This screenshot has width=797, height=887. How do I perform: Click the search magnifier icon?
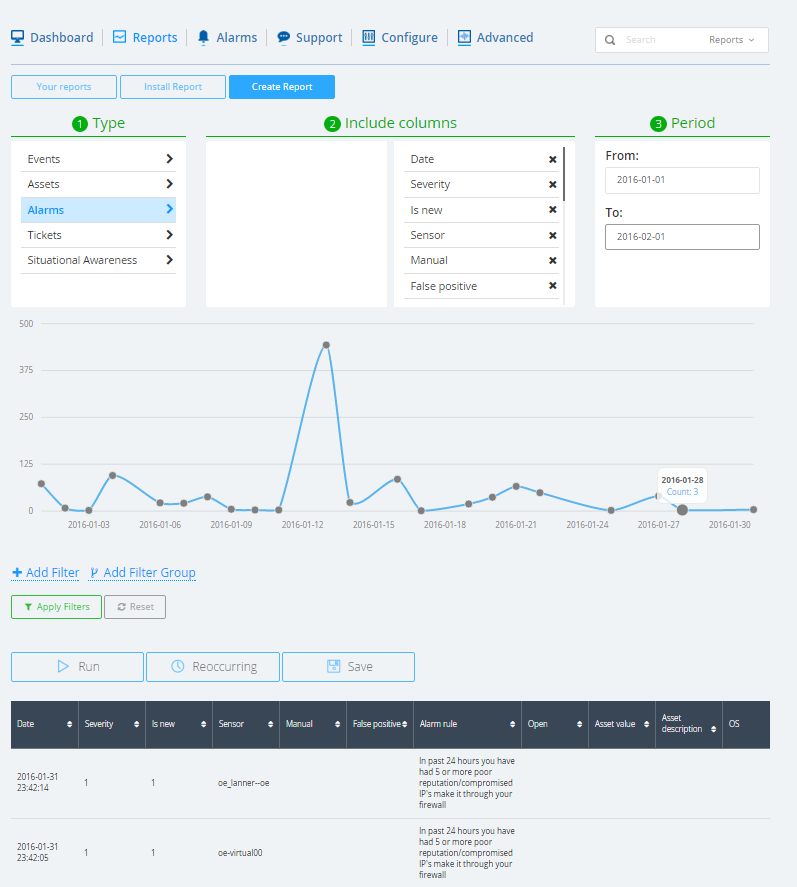[x=610, y=40]
